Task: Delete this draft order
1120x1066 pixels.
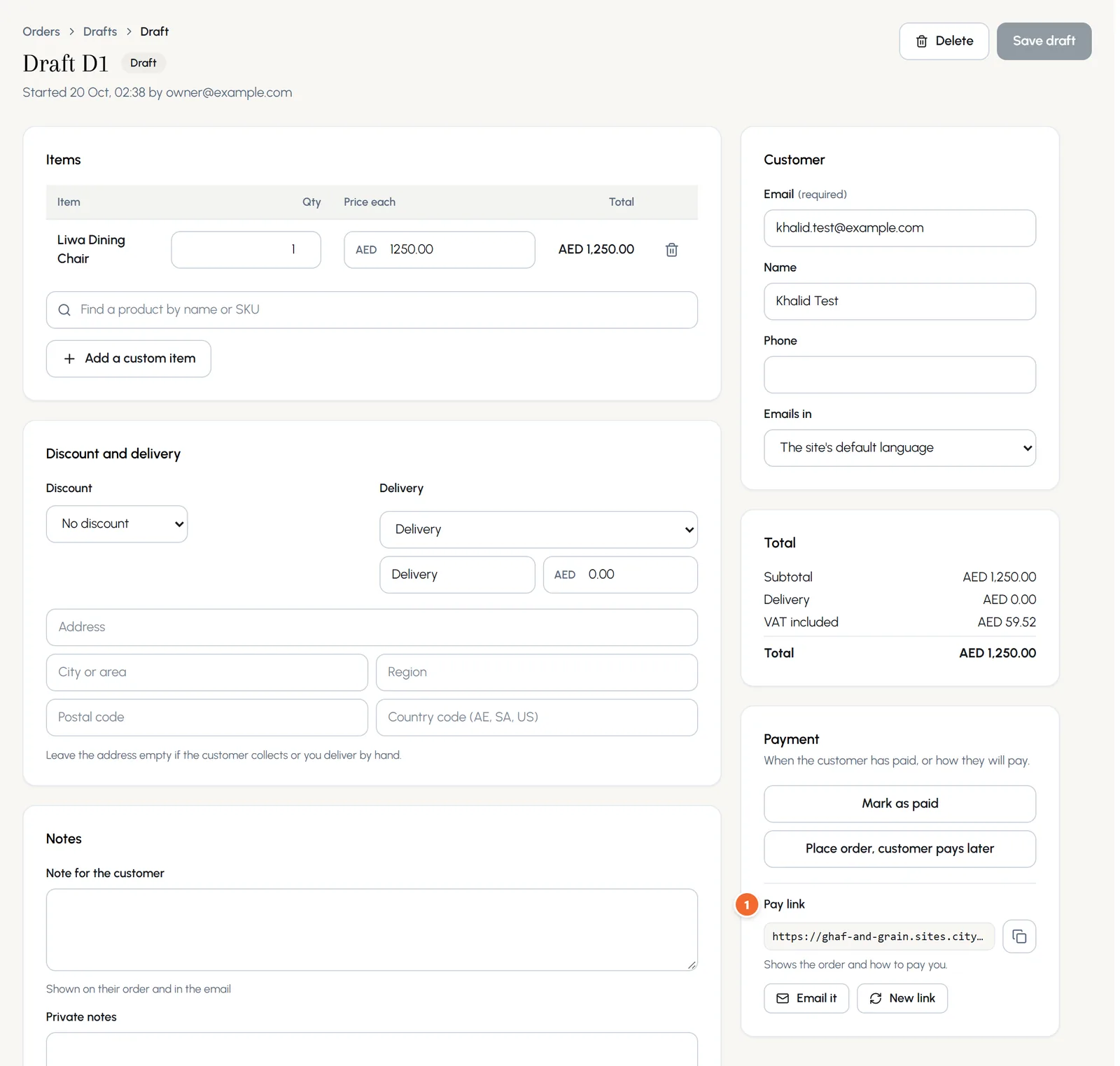Action: pos(944,41)
